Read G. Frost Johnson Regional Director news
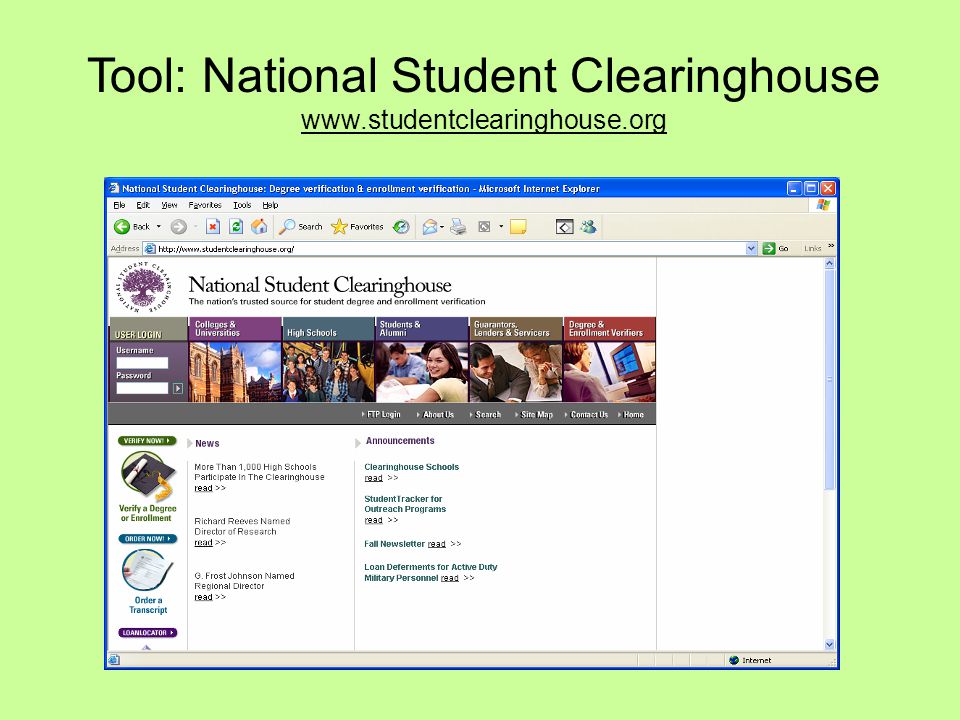This screenshot has height=720, width=960. click(203, 597)
